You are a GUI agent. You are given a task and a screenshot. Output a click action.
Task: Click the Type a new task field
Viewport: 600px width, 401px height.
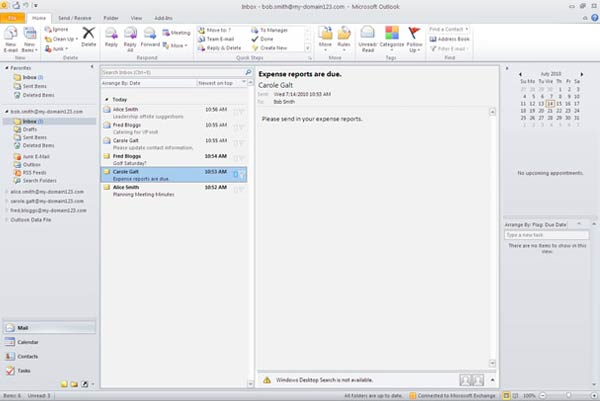[546, 235]
